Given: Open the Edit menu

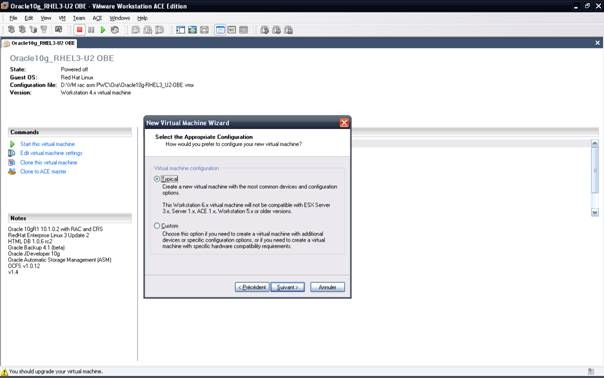Looking at the screenshot, I should [29, 18].
